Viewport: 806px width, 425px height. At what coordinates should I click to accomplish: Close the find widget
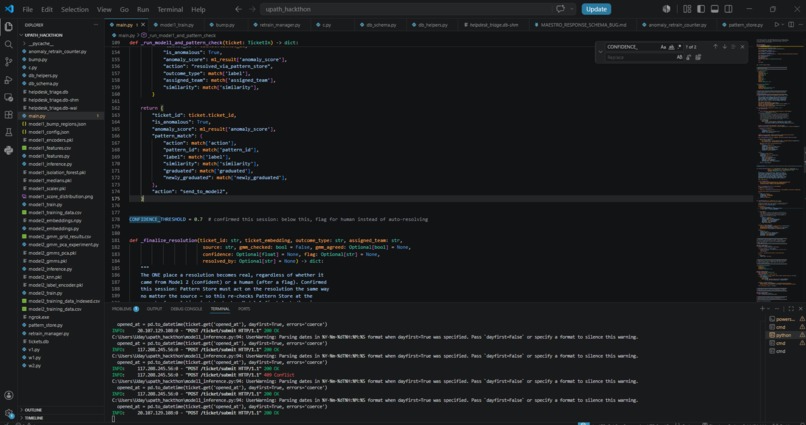click(742, 47)
